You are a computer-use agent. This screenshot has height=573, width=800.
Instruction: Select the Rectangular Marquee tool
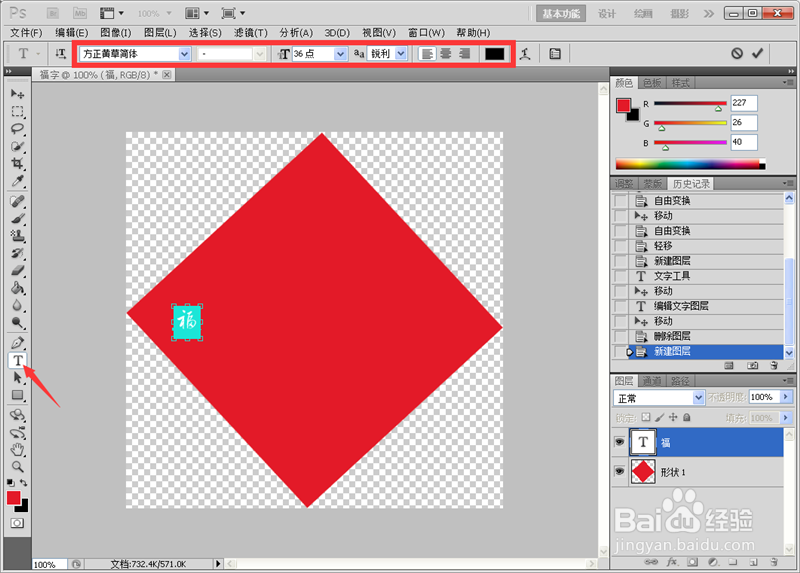[x=17, y=111]
